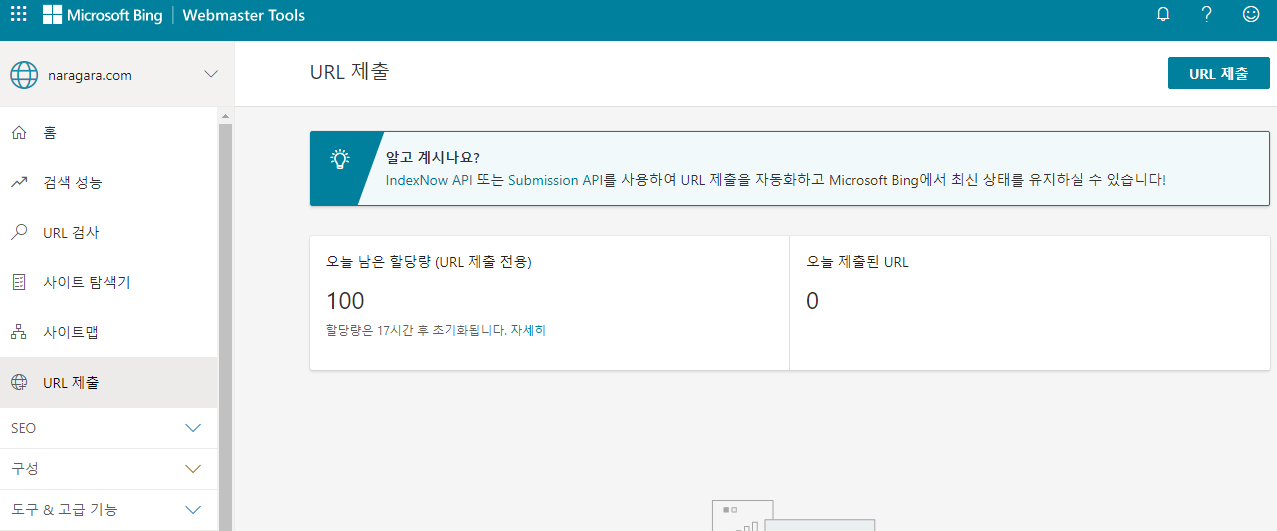Click the 알고 계시나요? heading
Screen dimensions: 1277x531
pyautogui.click(x=433, y=158)
